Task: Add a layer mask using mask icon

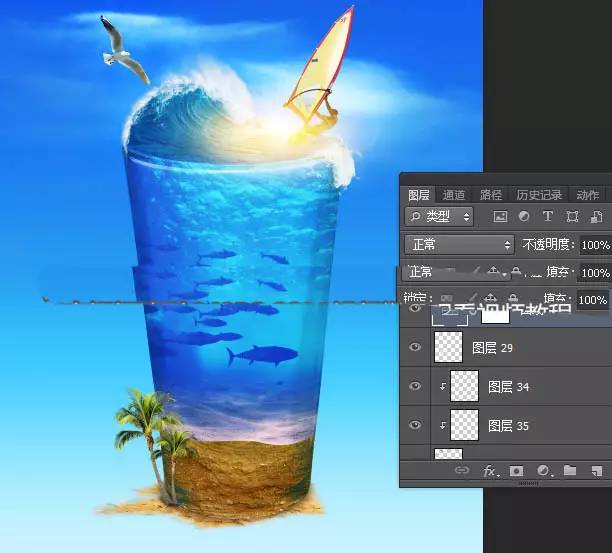Action: pyautogui.click(x=517, y=470)
